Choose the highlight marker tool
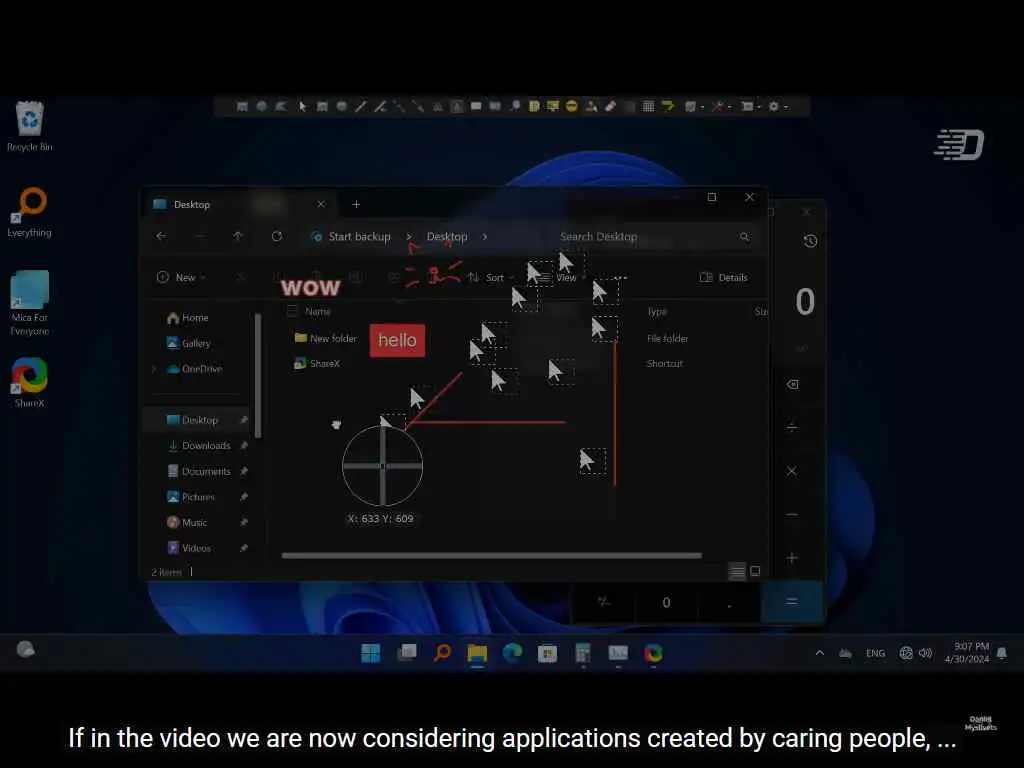1024x768 pixels. 667,106
